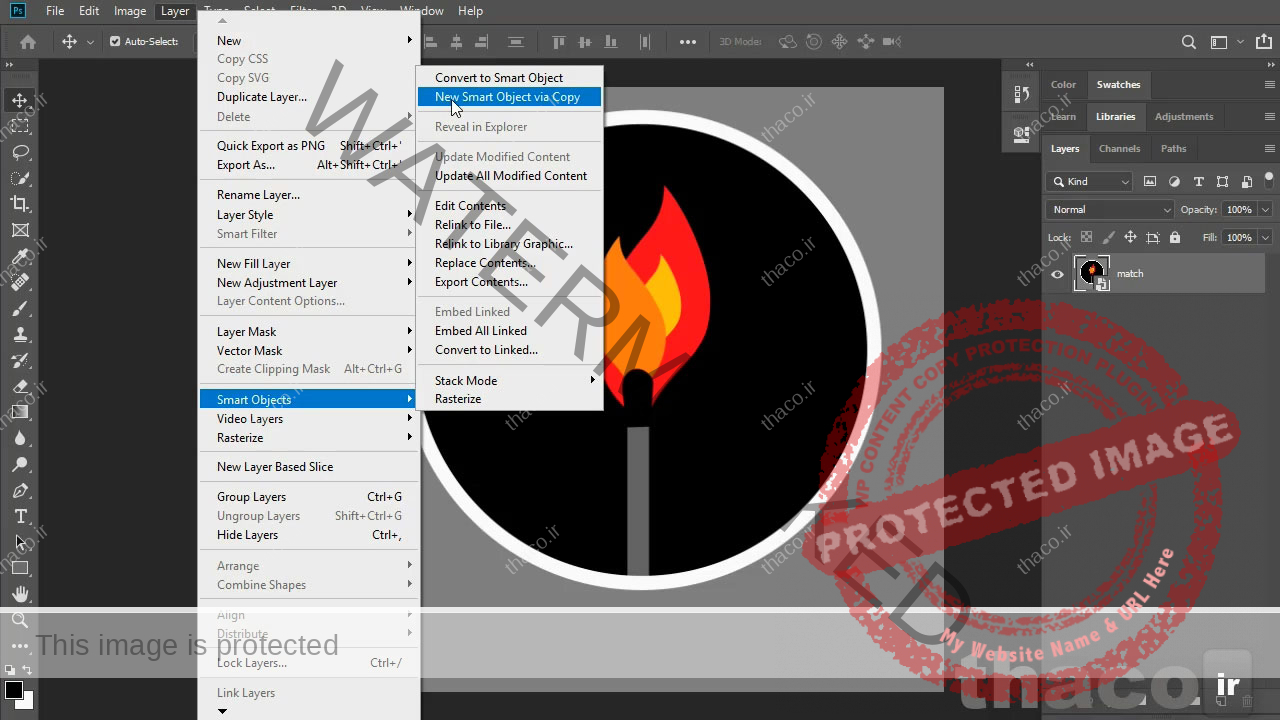Click Group Layers entry
Image resolution: width=1280 pixels, height=720 pixels.
pos(310,497)
